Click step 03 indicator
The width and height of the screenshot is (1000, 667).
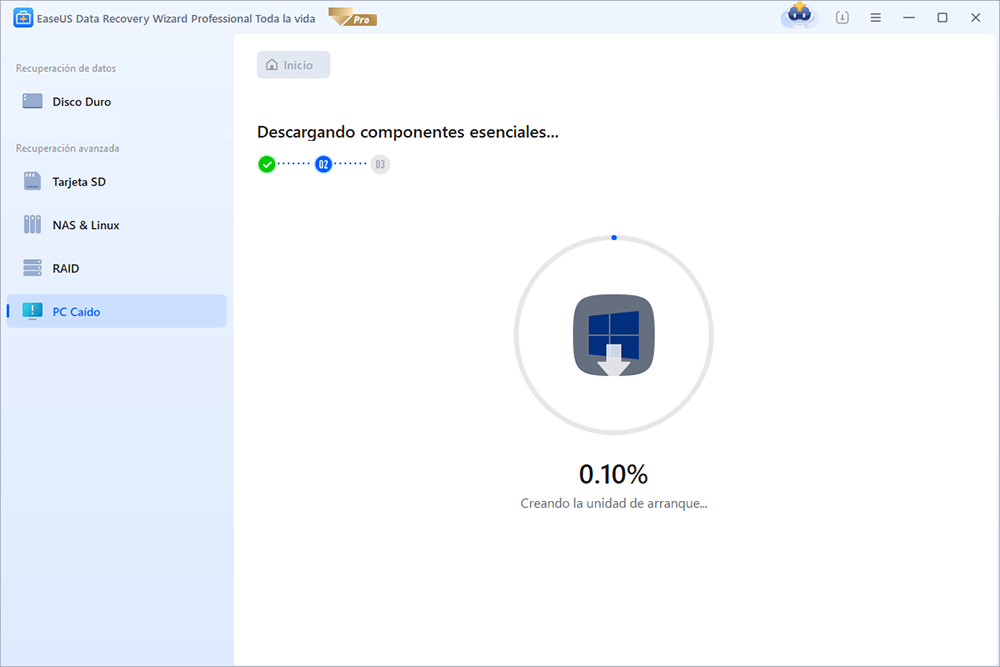point(380,165)
